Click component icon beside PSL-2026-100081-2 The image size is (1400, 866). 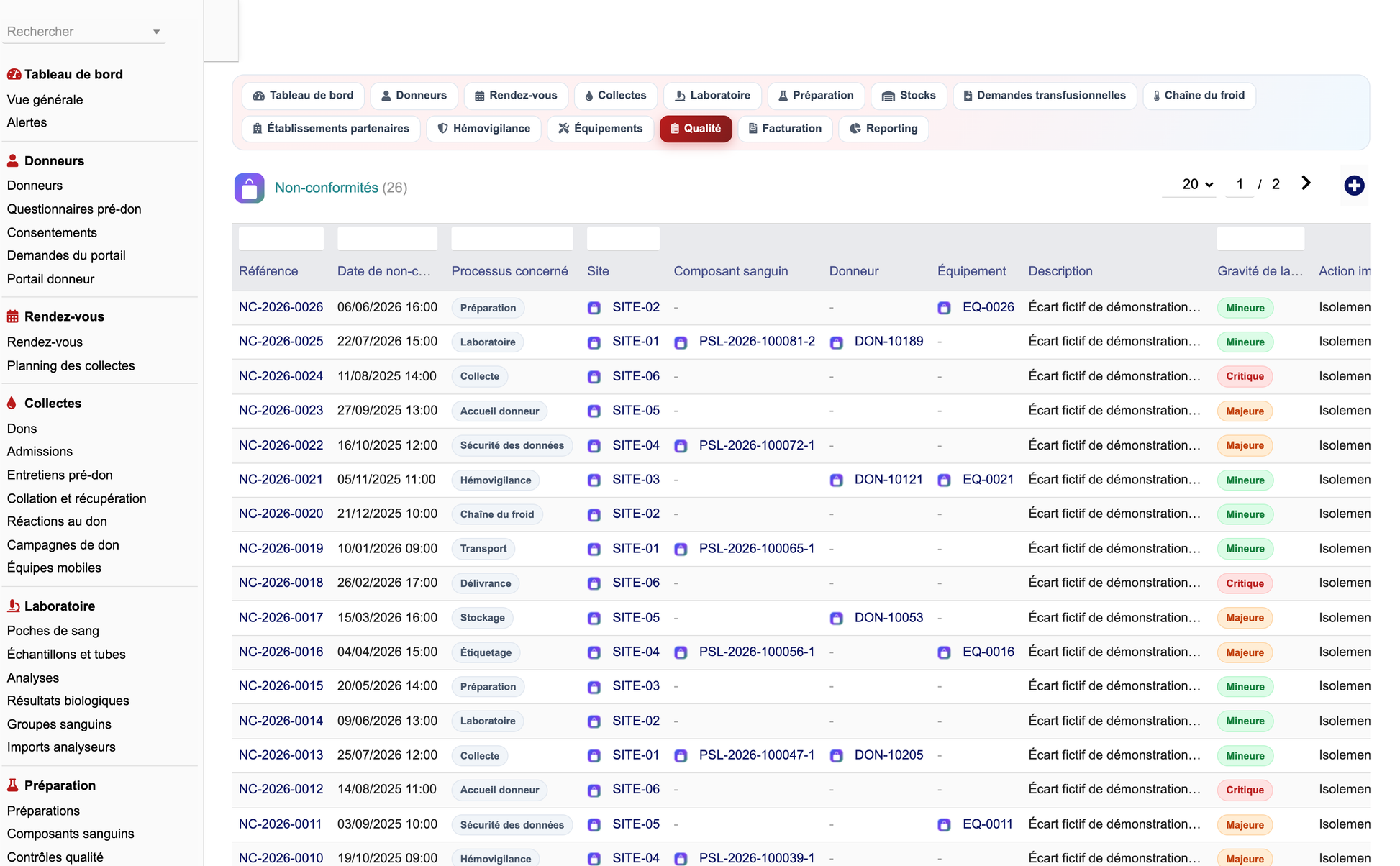(x=681, y=342)
